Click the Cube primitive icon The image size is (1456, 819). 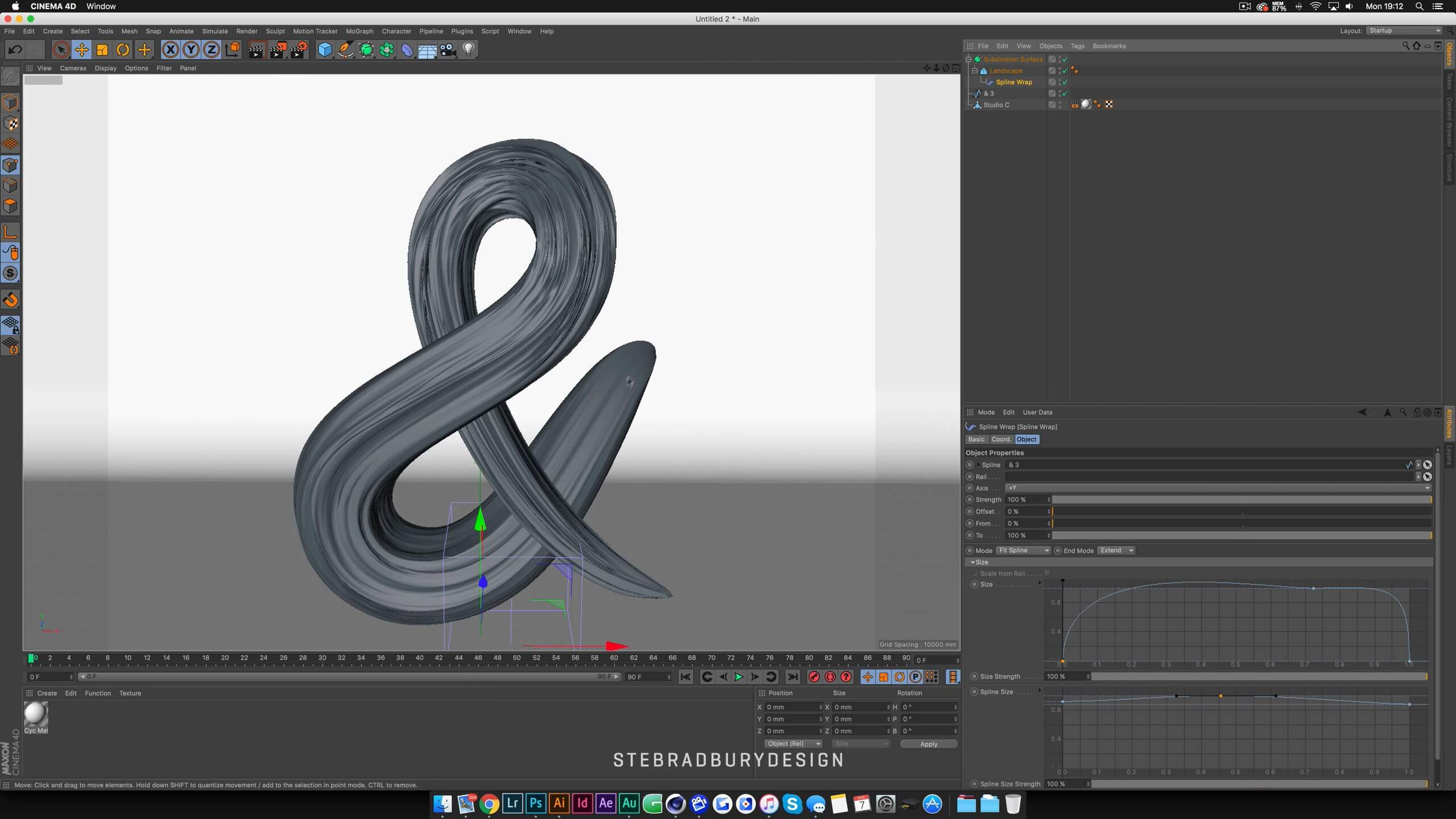coord(325,50)
